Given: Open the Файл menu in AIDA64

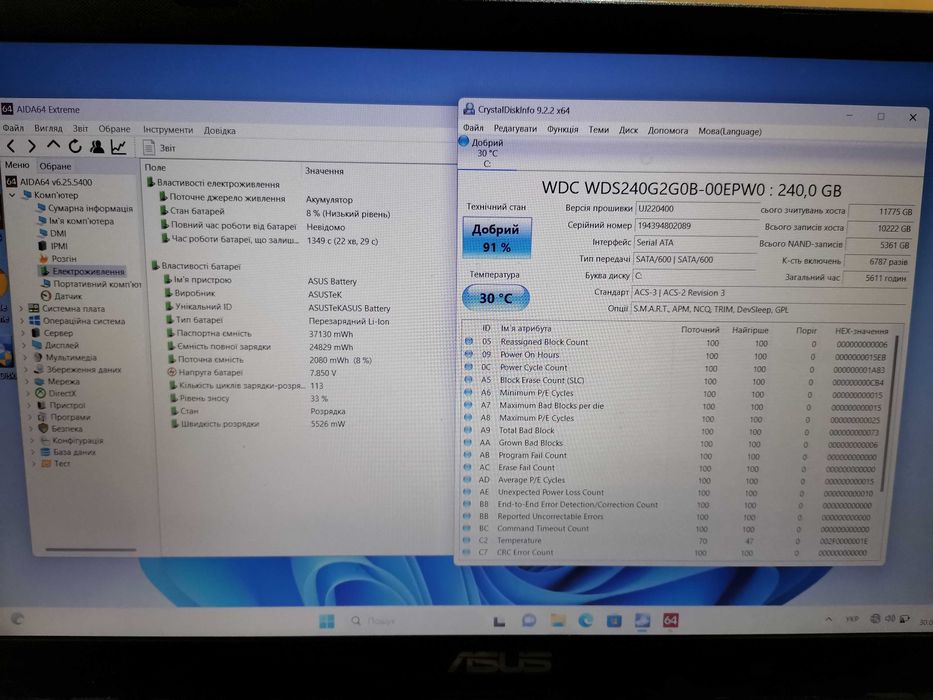Looking at the screenshot, I should tap(12, 128).
